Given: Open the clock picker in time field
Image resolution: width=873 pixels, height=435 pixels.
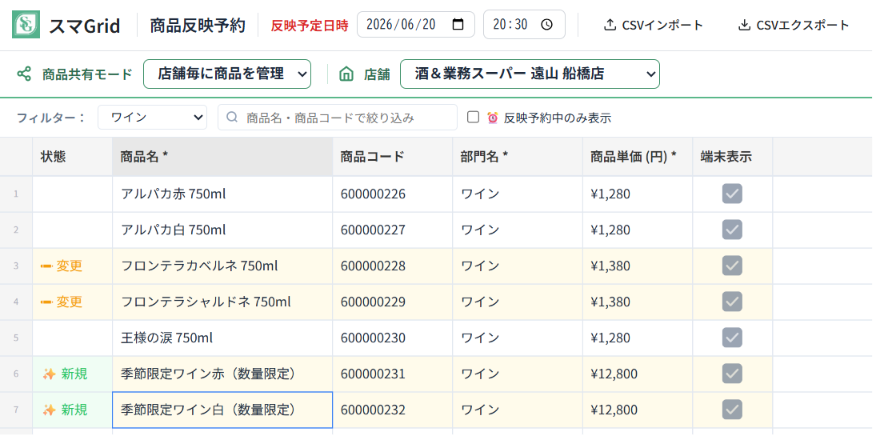Looking at the screenshot, I should coord(547,25).
